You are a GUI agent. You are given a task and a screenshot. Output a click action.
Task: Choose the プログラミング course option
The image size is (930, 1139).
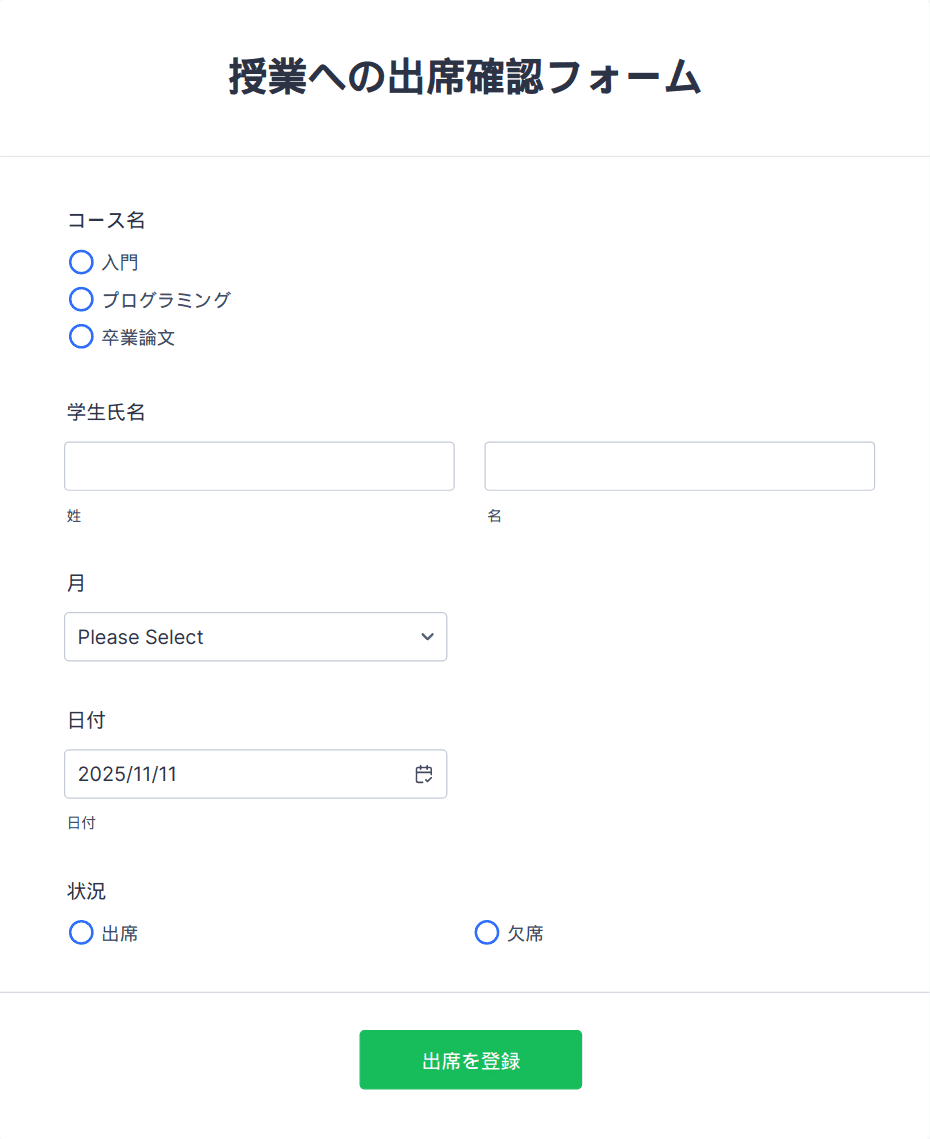[x=81, y=299]
